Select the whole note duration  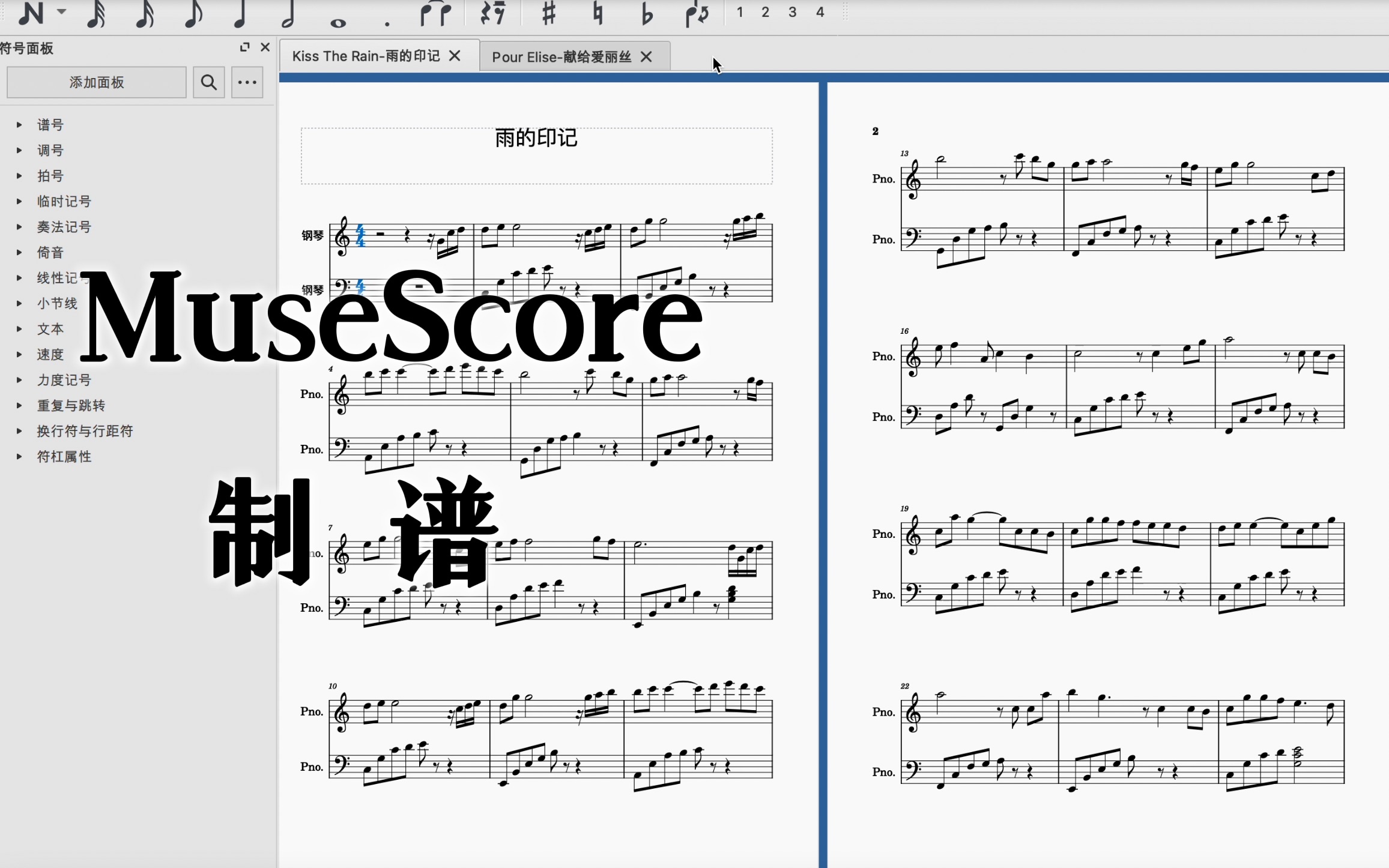click(337, 23)
